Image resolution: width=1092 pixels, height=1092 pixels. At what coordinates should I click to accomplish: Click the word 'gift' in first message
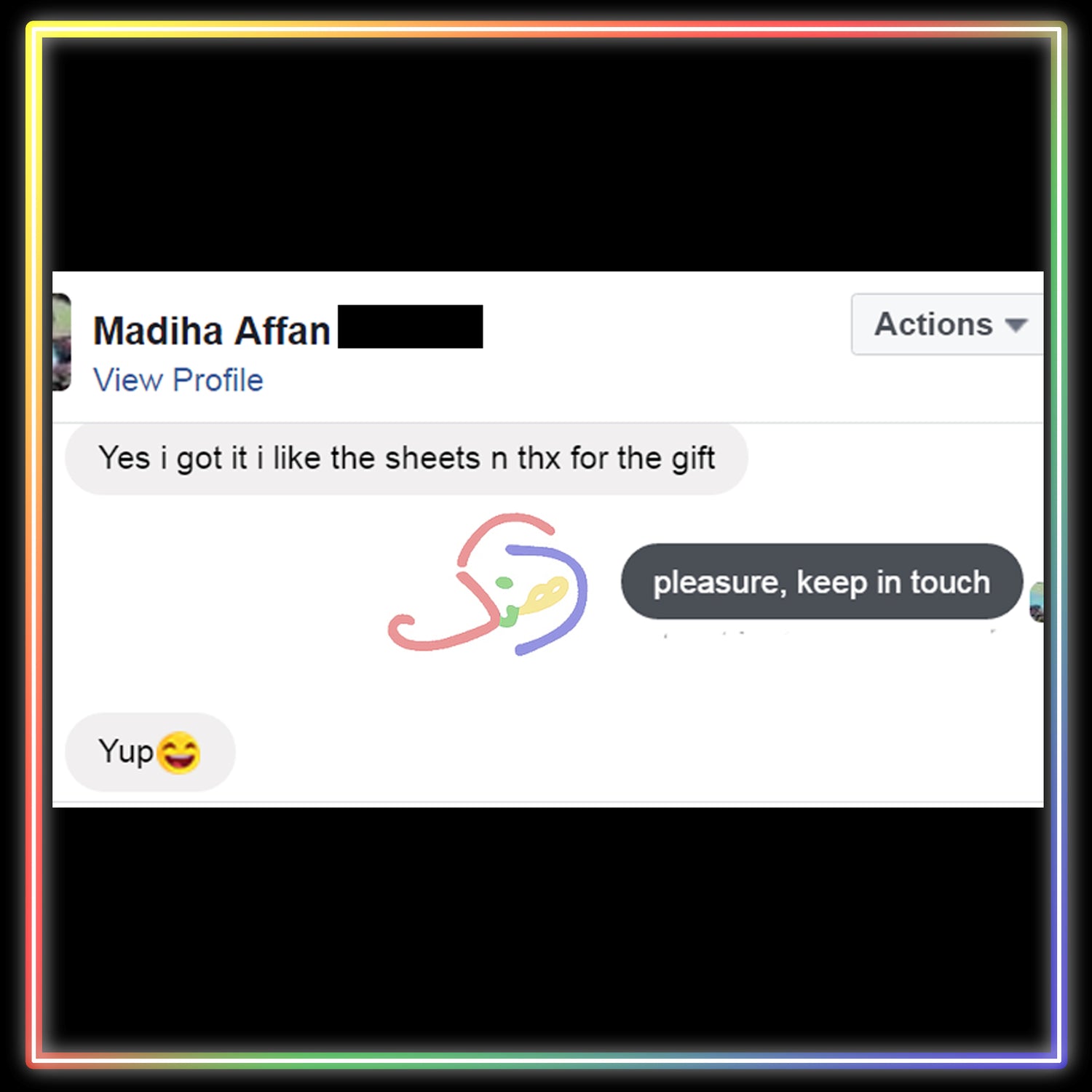coord(693,459)
